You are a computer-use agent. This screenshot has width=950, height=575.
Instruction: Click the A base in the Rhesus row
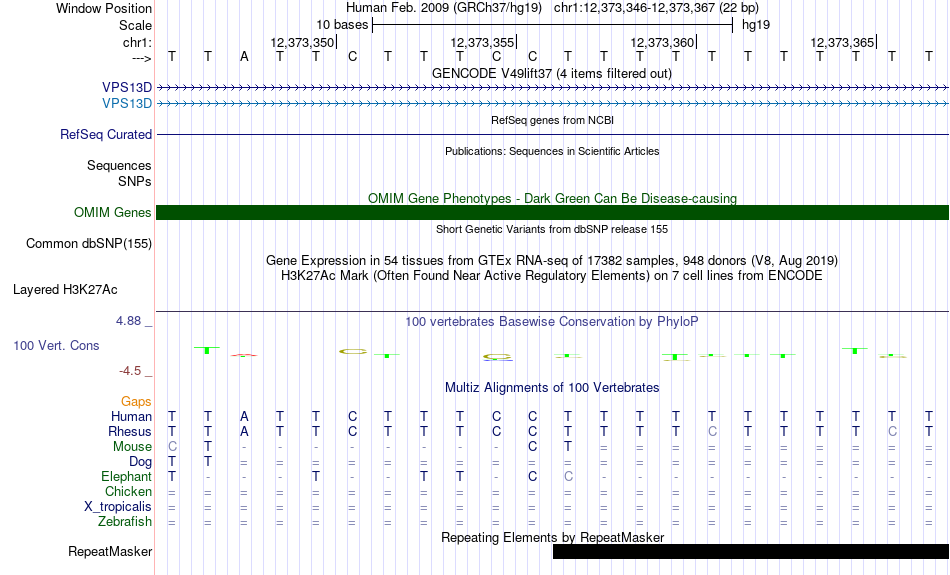point(244,431)
